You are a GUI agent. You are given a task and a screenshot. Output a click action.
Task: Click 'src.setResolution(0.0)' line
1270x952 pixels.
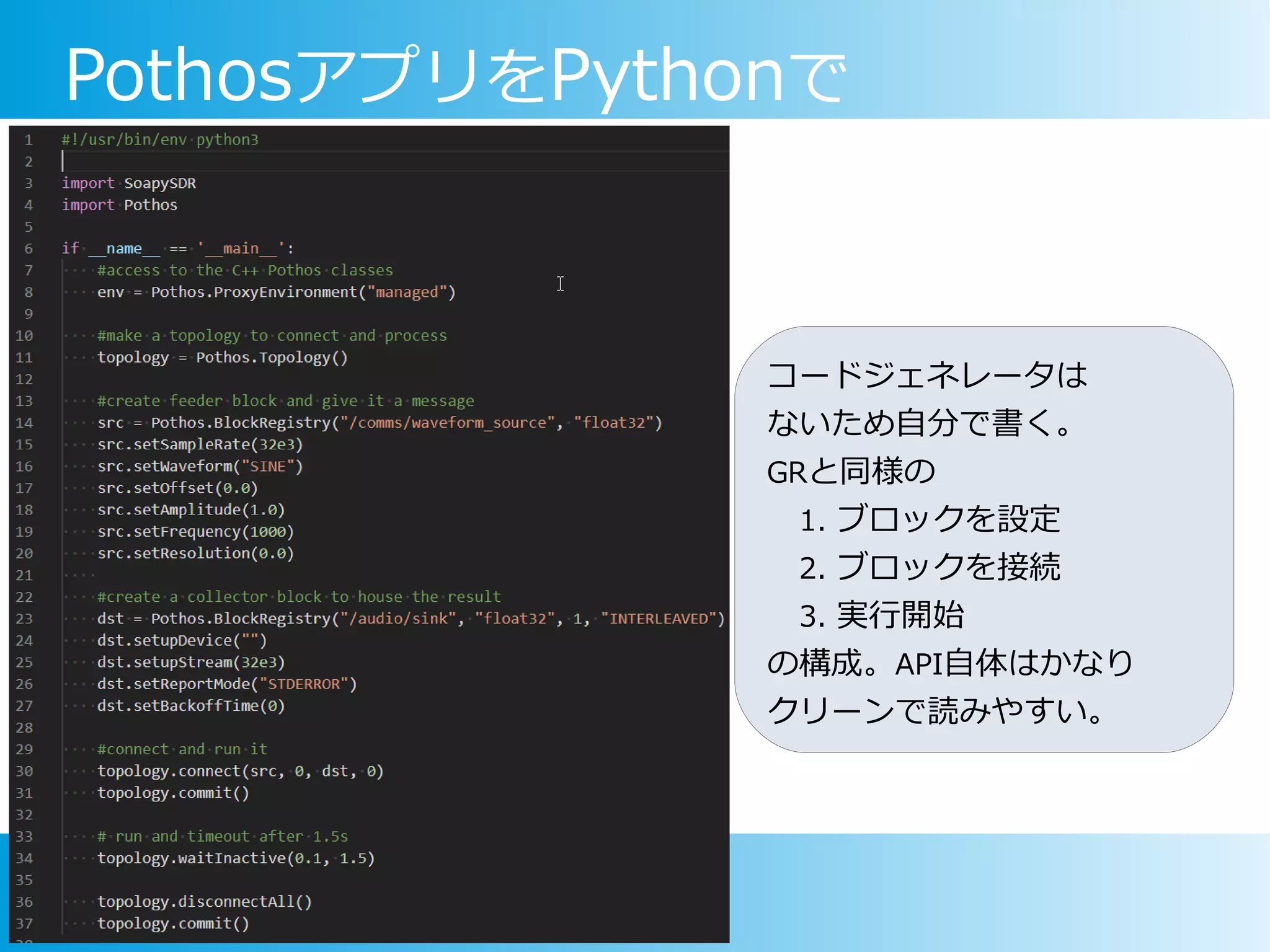[195, 553]
